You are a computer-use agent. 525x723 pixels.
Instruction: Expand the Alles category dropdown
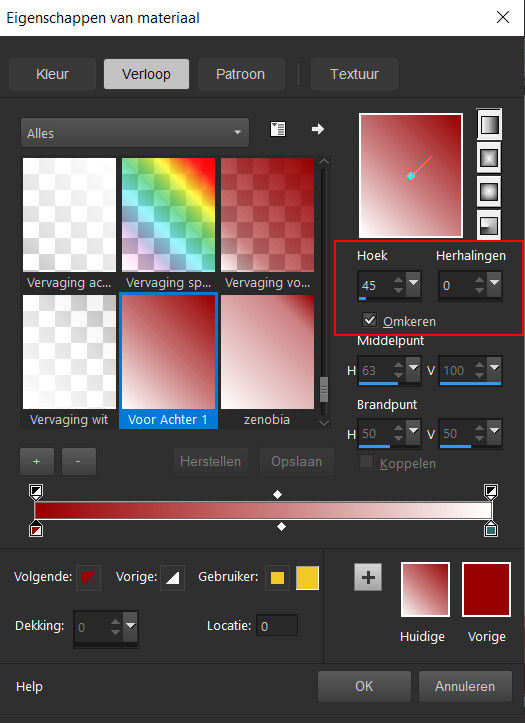point(135,133)
